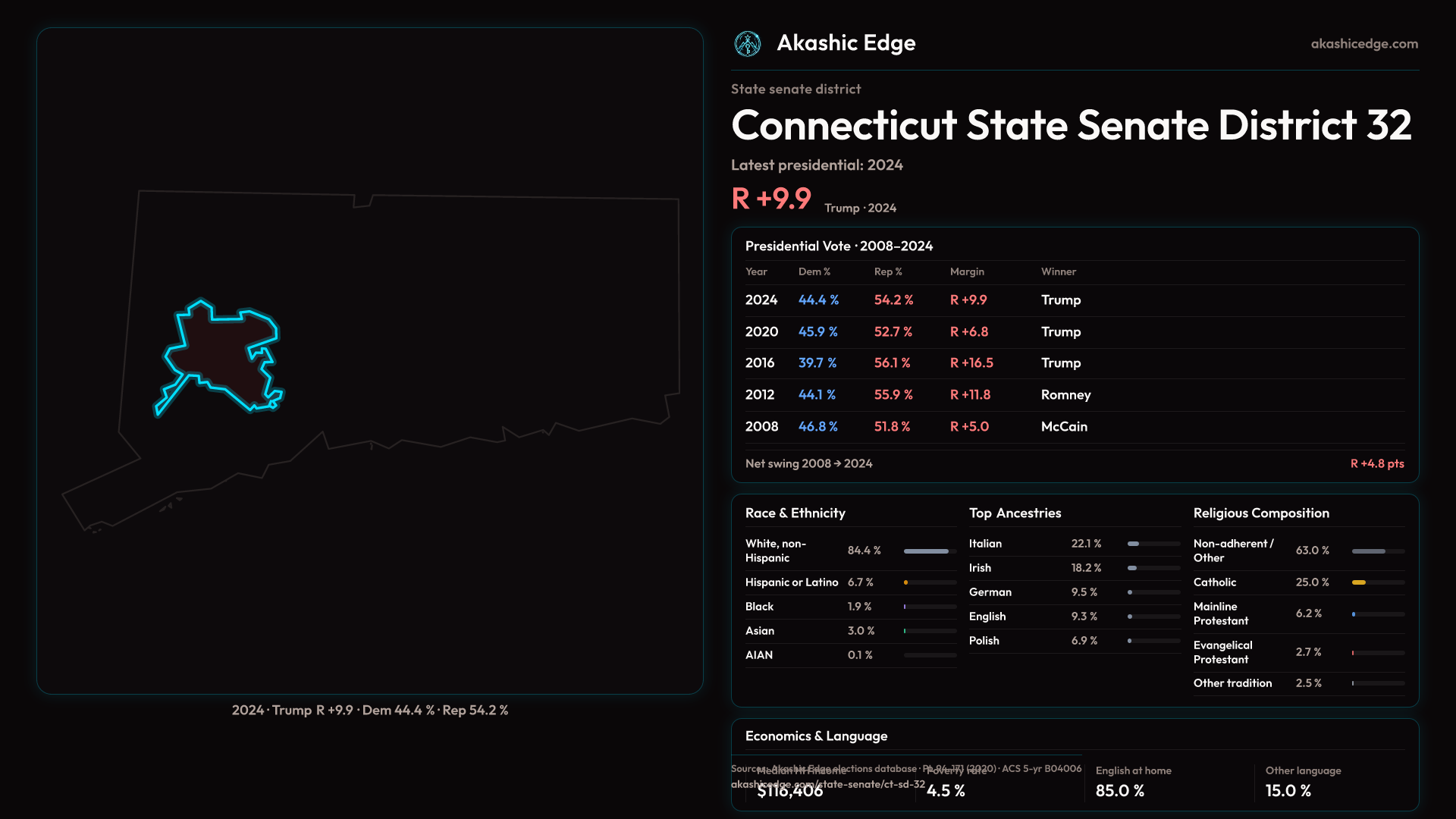Click the R +9.9 headline margin
This screenshot has height=819, width=1456.
pos(771,199)
